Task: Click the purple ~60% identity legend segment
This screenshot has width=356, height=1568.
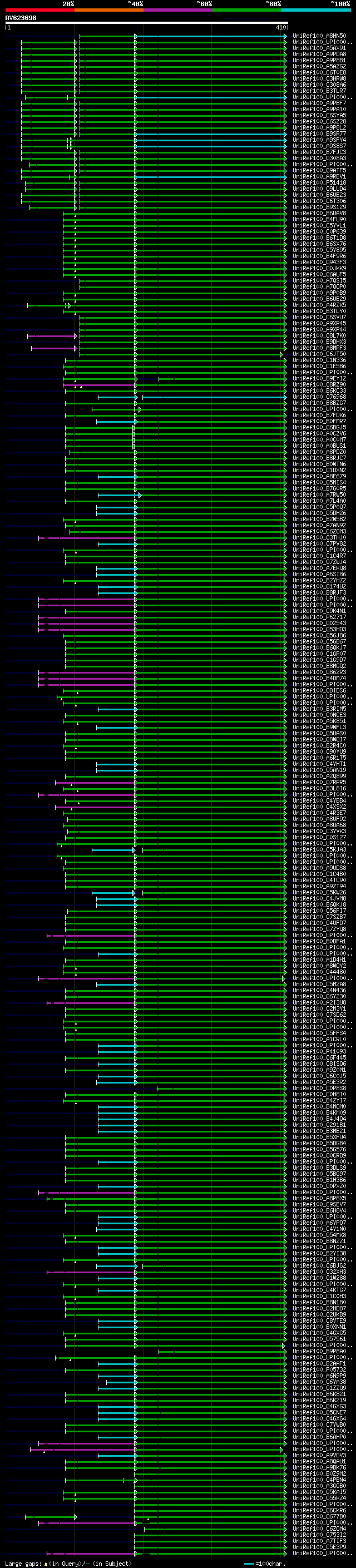Action: click(177, 10)
